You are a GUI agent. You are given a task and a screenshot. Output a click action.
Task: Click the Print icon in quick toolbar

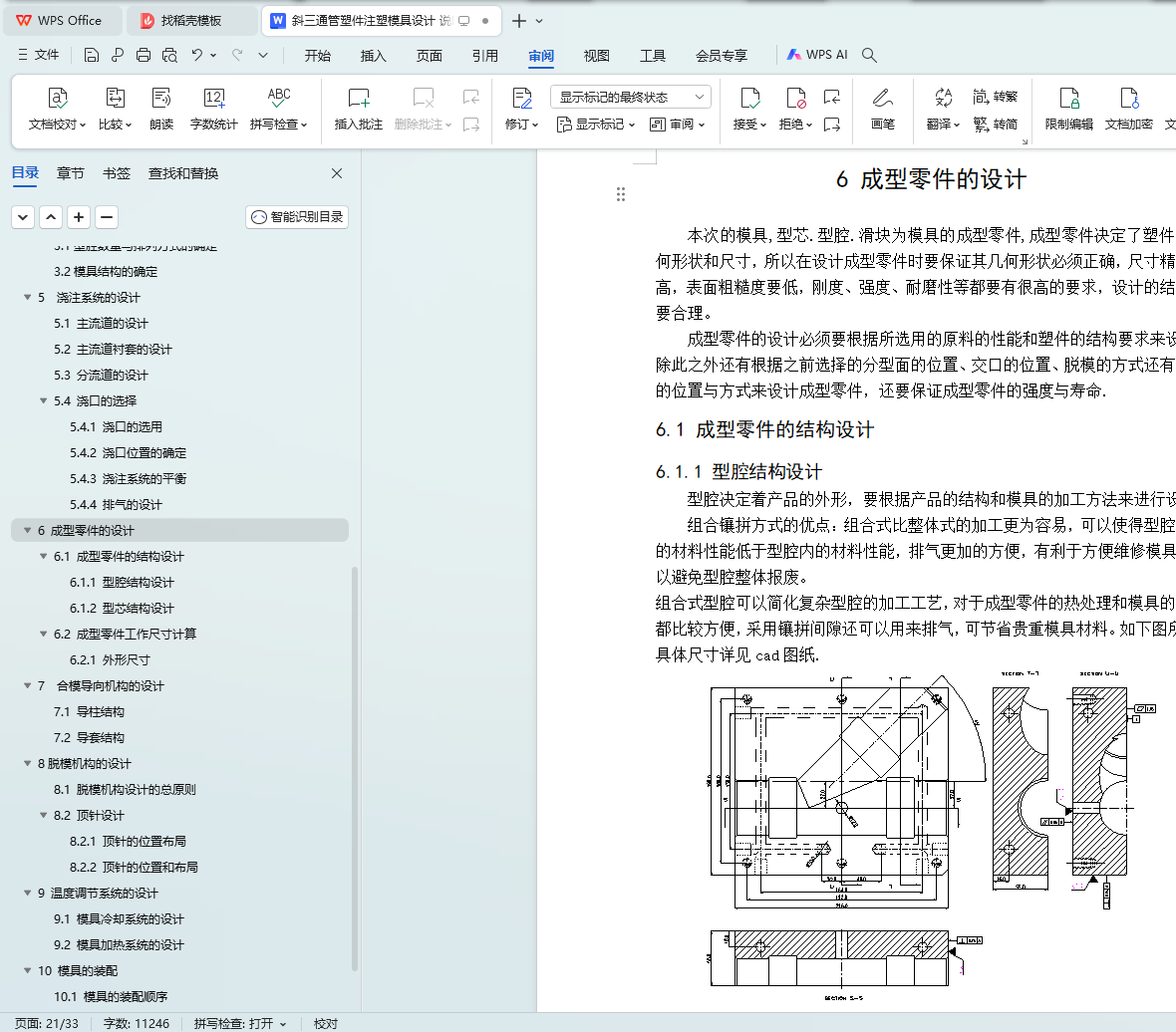coord(144,55)
